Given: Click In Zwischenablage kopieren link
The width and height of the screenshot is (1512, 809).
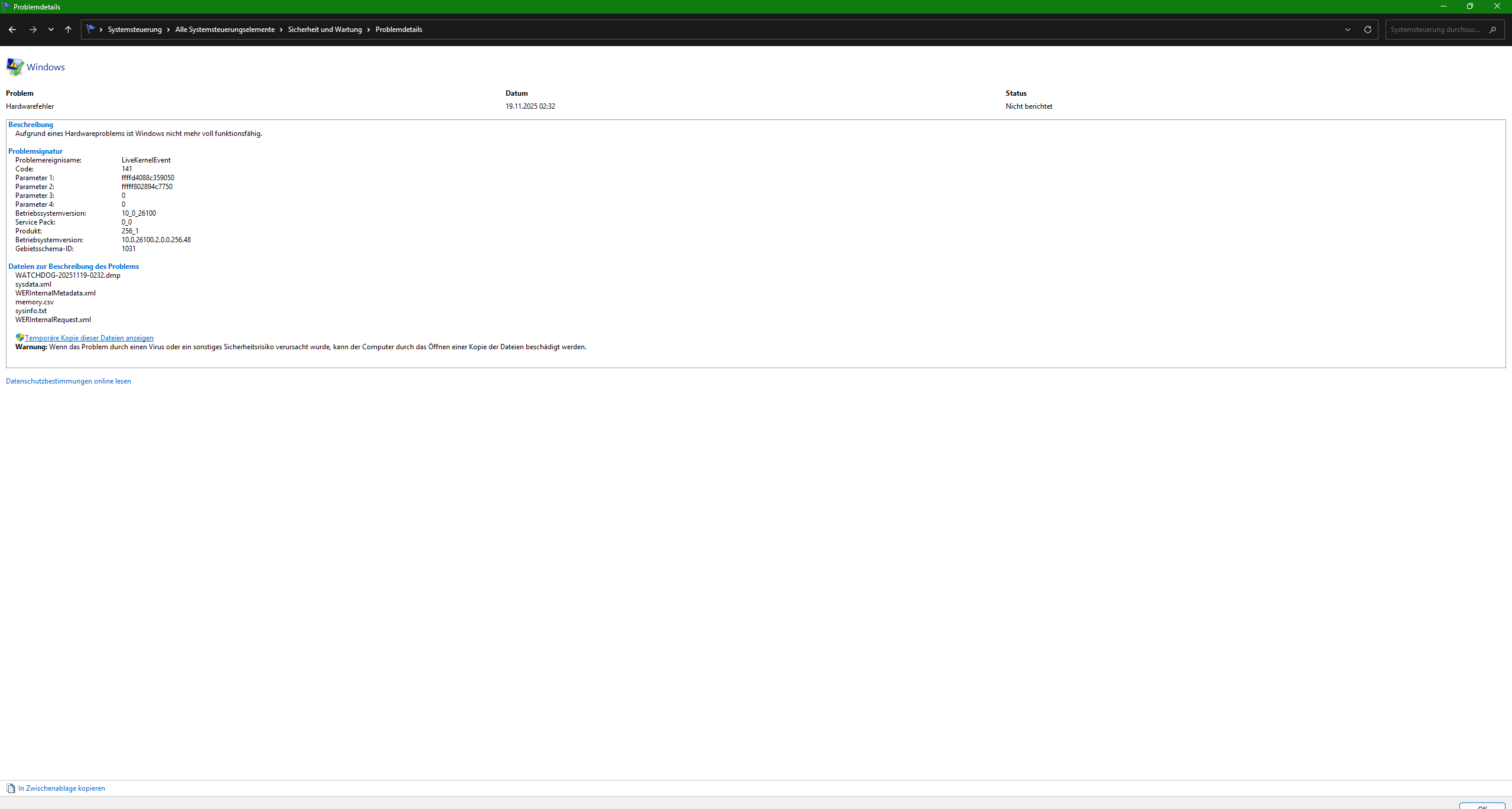Looking at the screenshot, I should click(61, 788).
